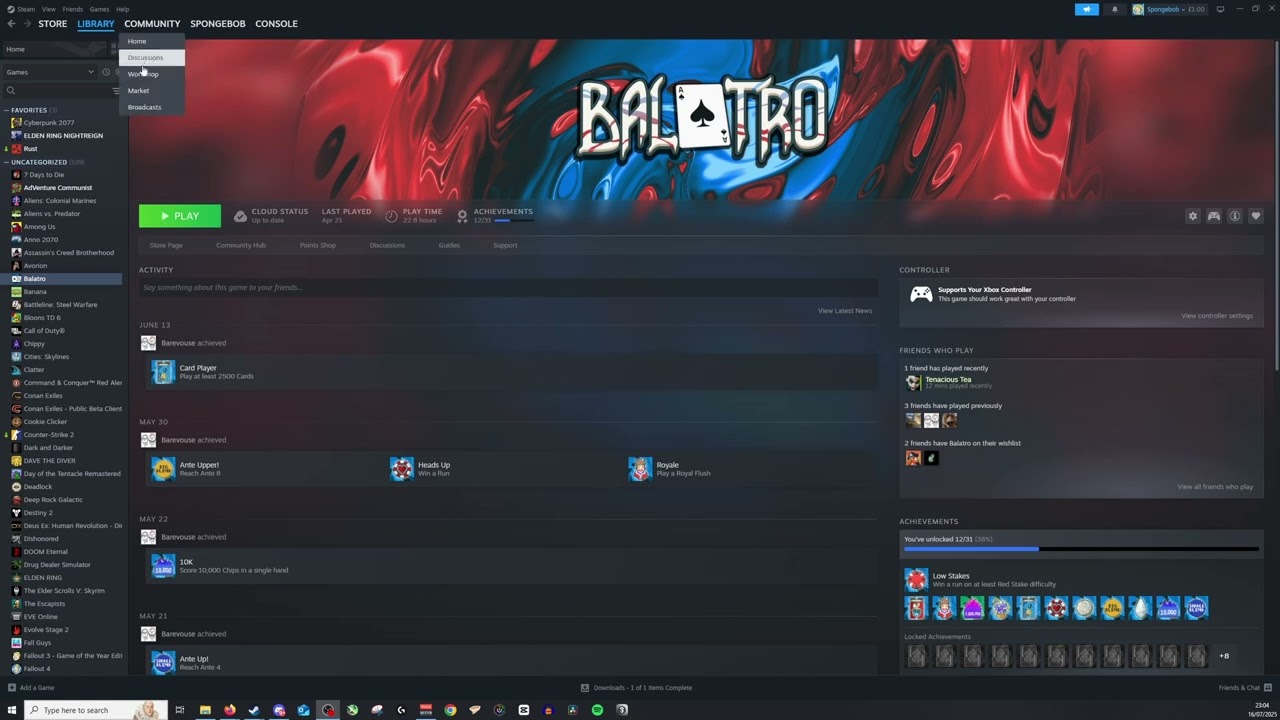This screenshot has height=720, width=1280.
Task: Open the Friends menu
Action: coord(73,9)
